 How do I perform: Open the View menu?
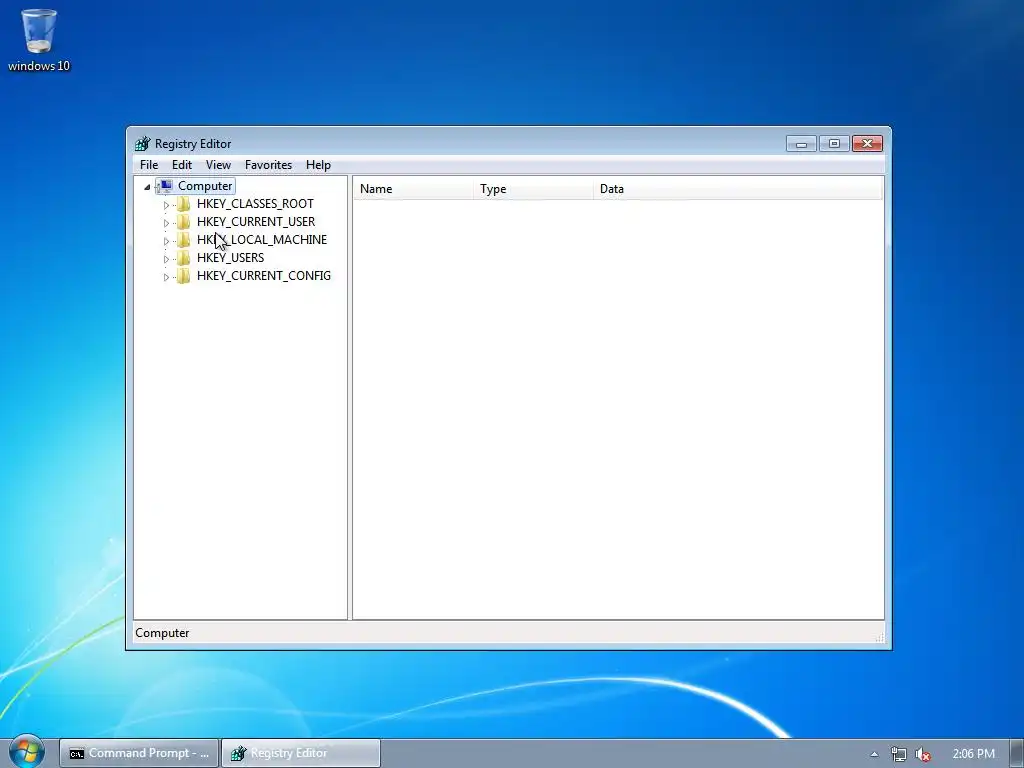click(218, 165)
